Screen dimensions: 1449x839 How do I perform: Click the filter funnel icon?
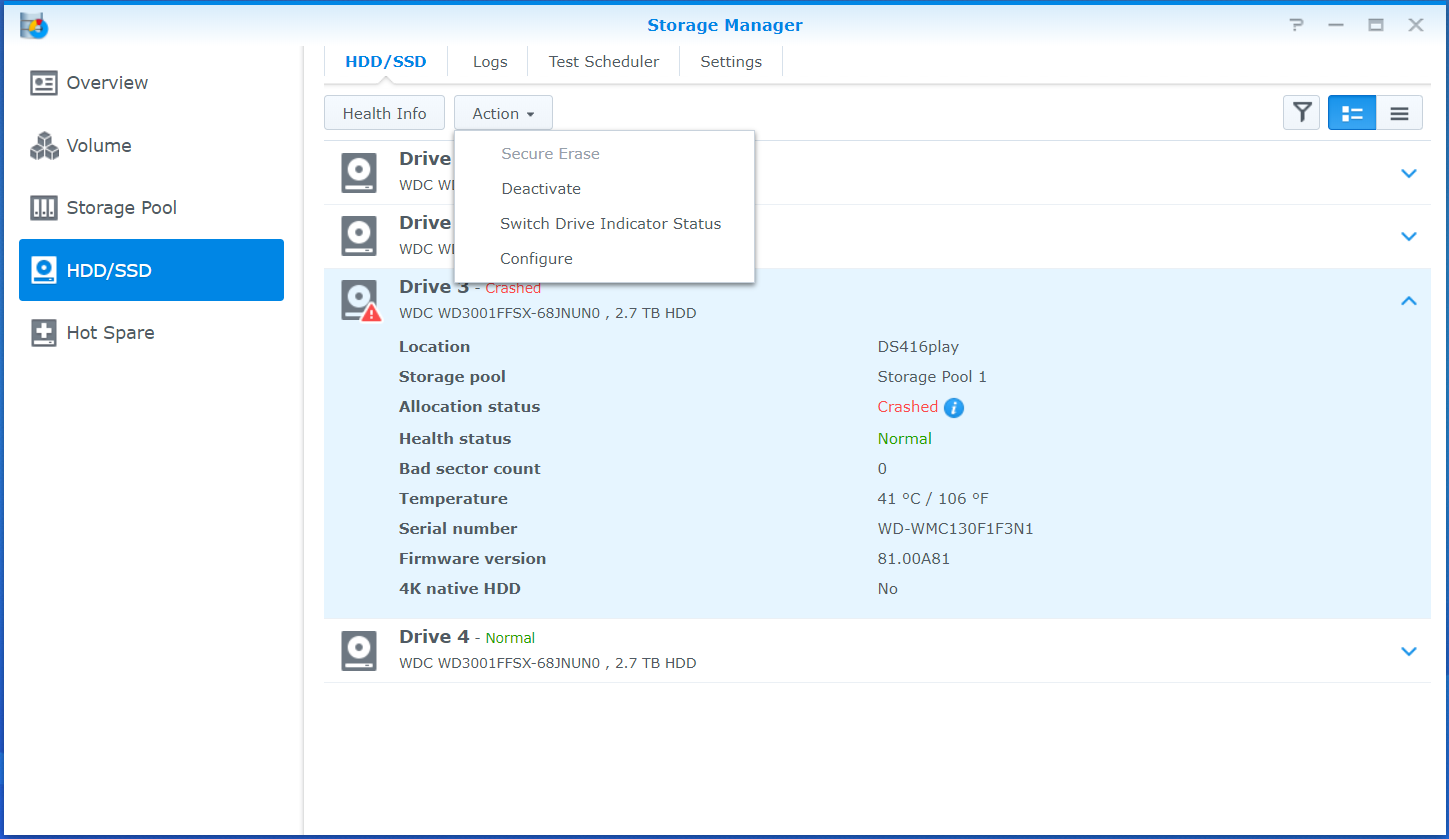click(x=1302, y=113)
